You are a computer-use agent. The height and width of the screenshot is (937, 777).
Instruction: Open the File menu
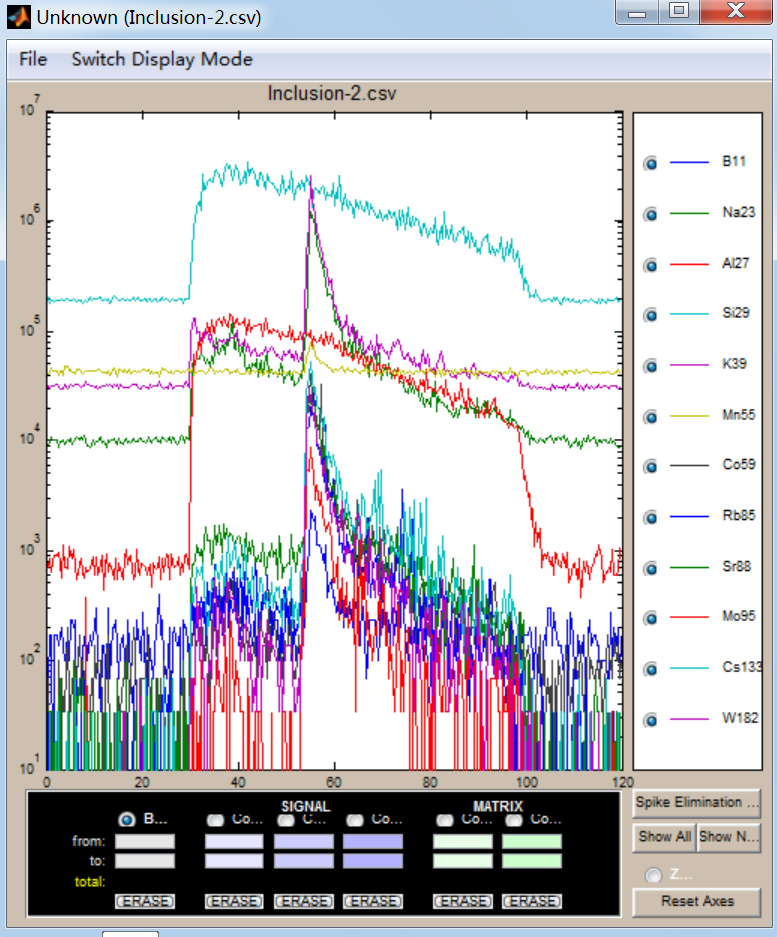click(33, 59)
